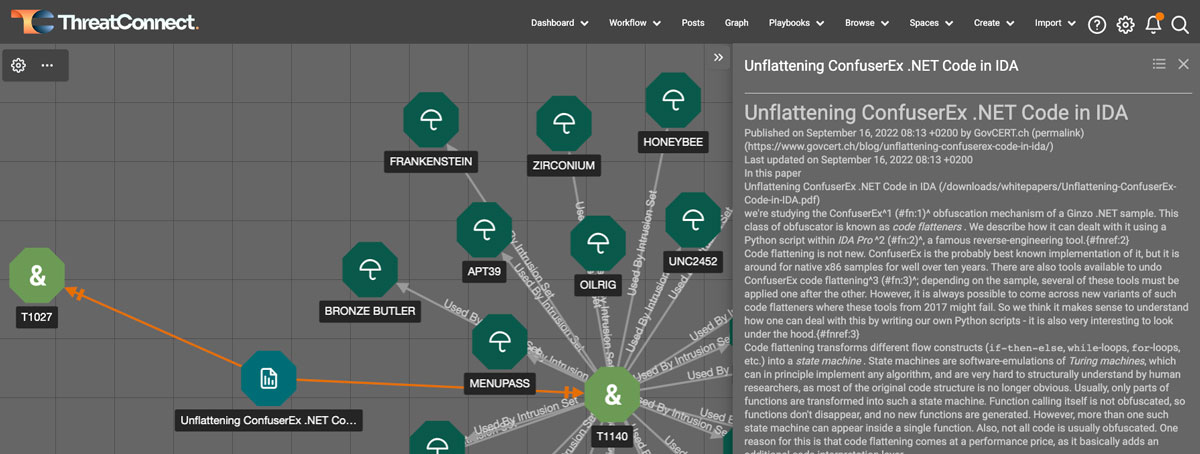Open settings gear in top navigation
This screenshot has height=454, width=1200.
click(1125, 25)
